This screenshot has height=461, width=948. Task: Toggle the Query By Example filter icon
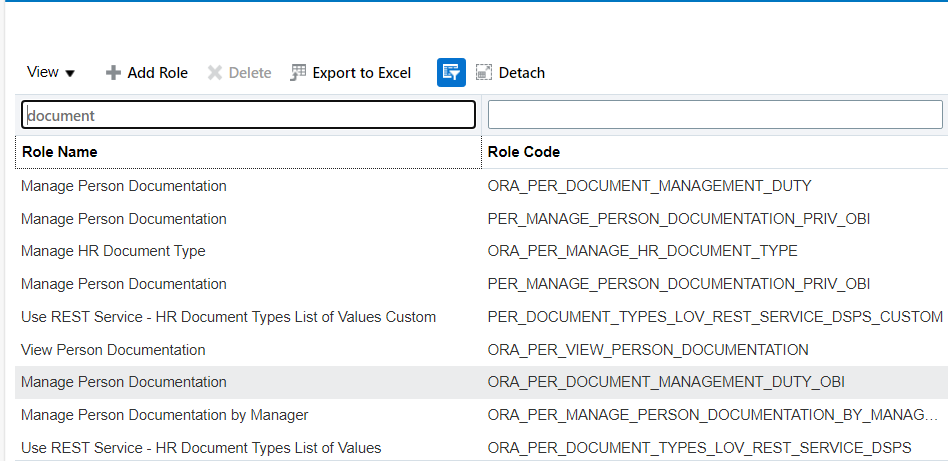[x=452, y=73]
